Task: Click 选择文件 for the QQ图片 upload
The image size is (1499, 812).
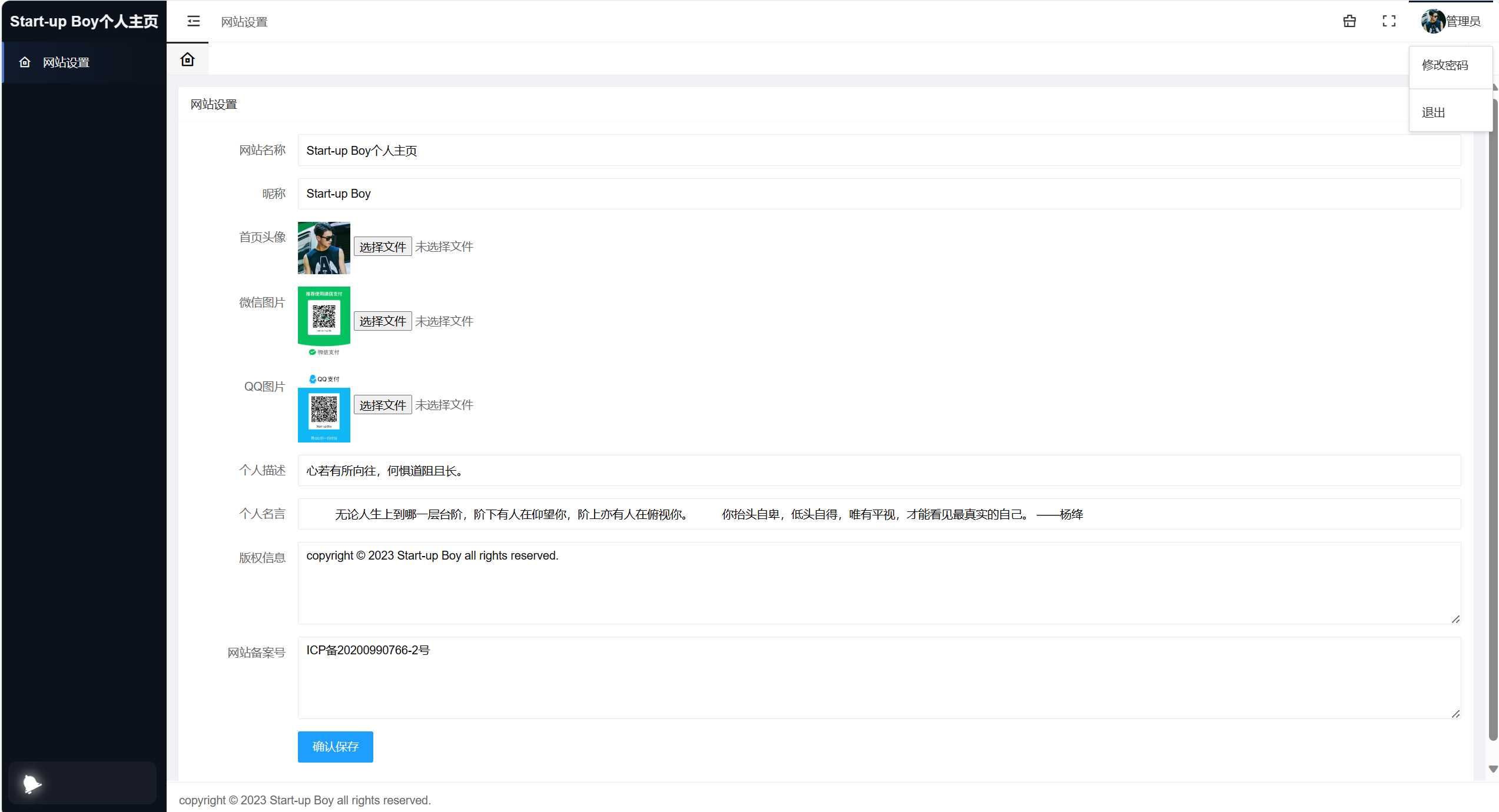Action: [382, 404]
